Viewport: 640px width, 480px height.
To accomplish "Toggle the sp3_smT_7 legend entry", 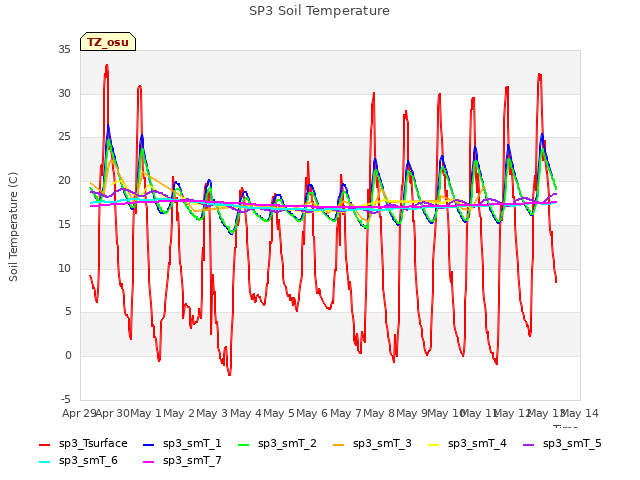I will (182, 461).
